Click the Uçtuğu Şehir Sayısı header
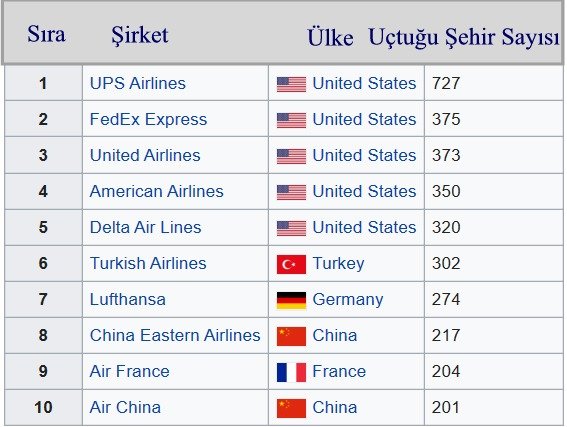567x427 pixels. (464, 37)
